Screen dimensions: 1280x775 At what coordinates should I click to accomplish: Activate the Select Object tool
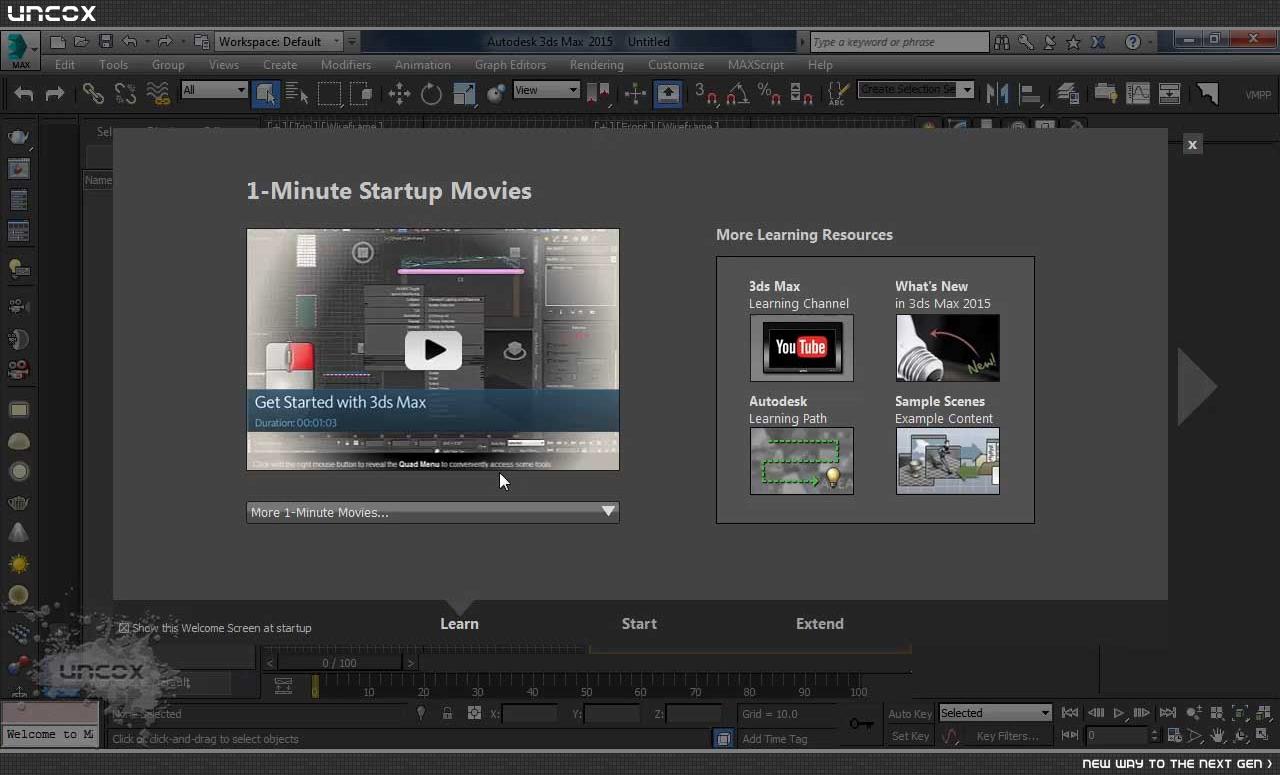pyautogui.click(x=265, y=93)
